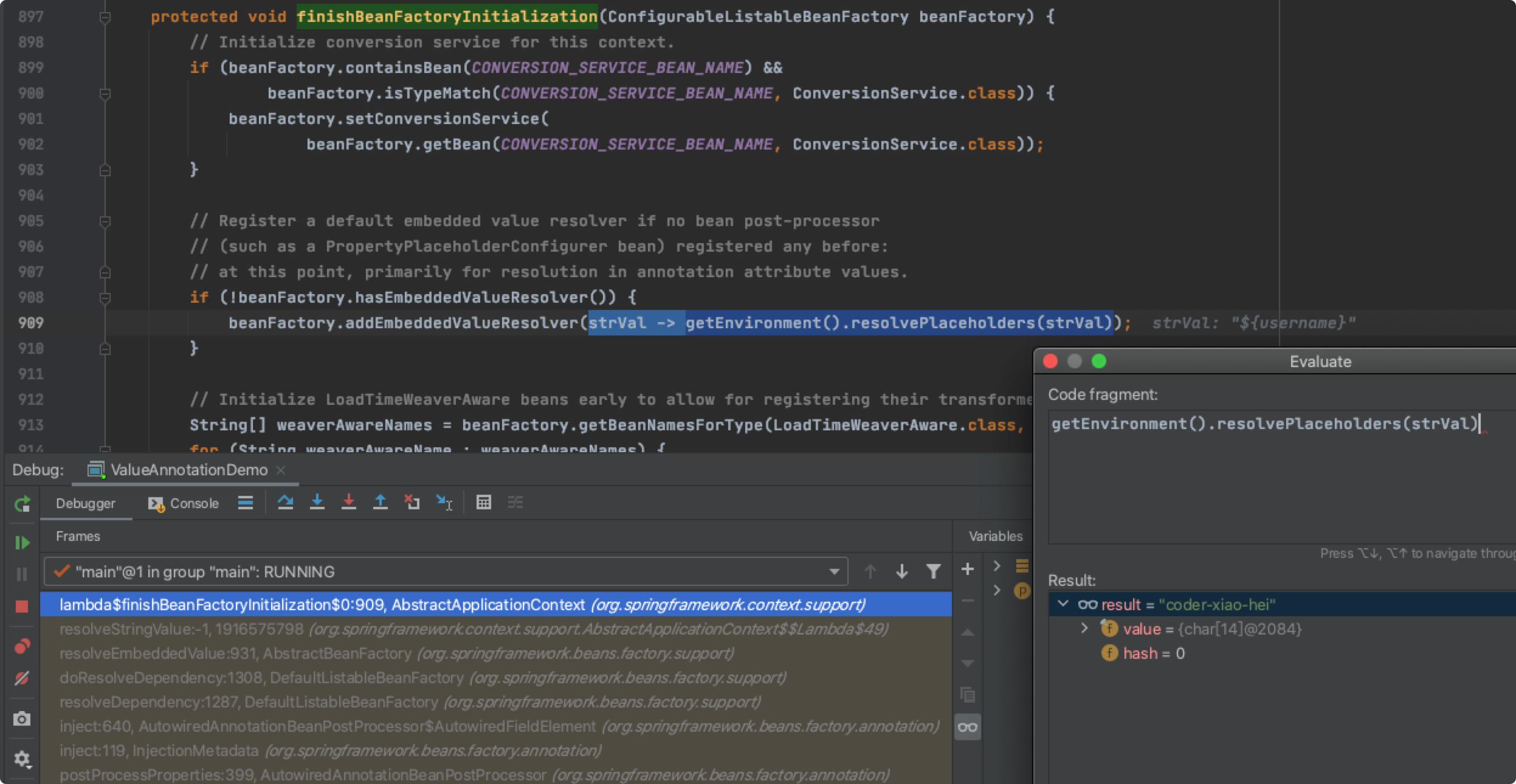
Task: Stop the debug session
Action: pyautogui.click(x=22, y=606)
